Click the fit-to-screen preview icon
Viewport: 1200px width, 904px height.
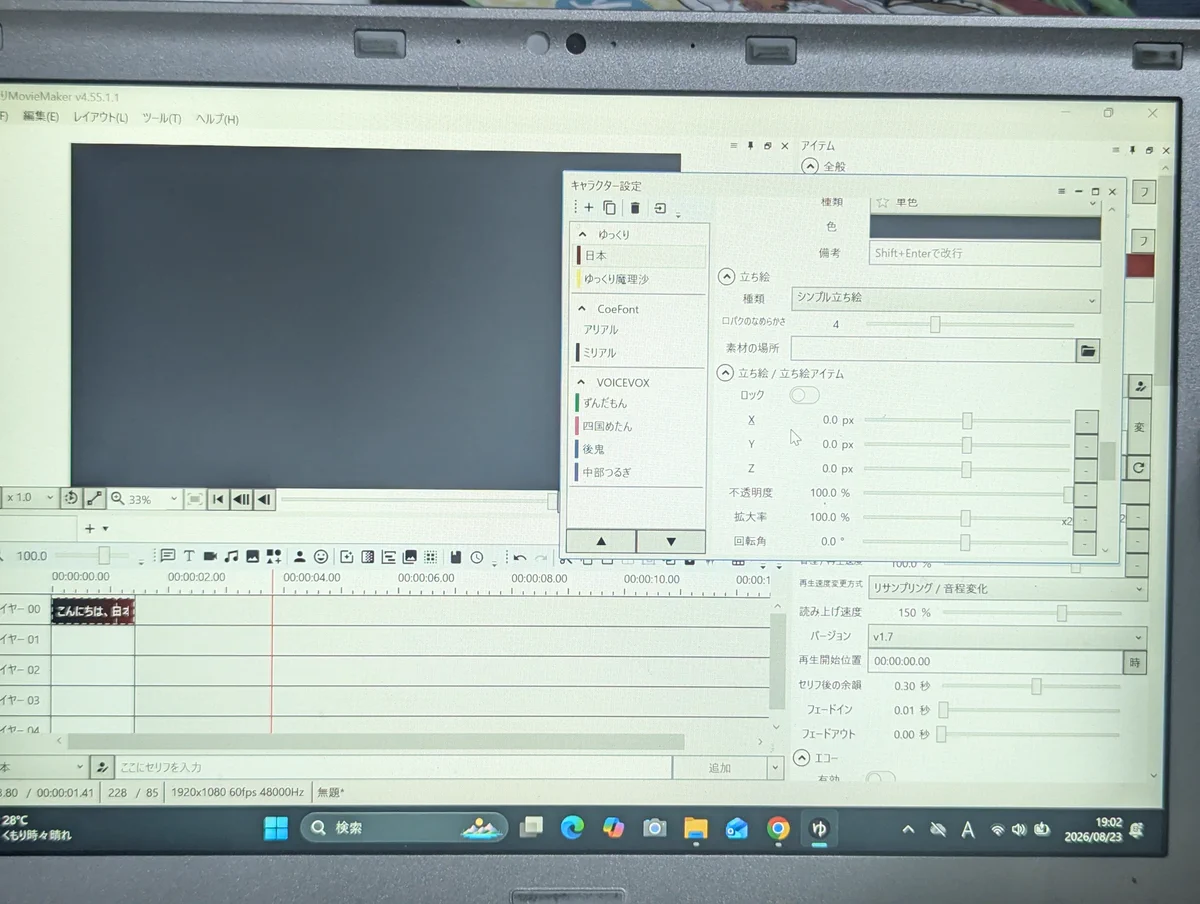click(x=195, y=499)
